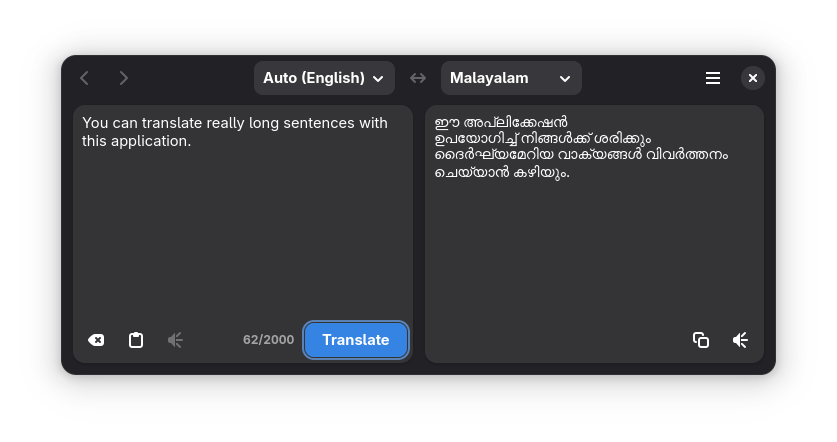Go forward to the next translation
Image resolution: width=837 pixels, height=442 pixels.
124,78
